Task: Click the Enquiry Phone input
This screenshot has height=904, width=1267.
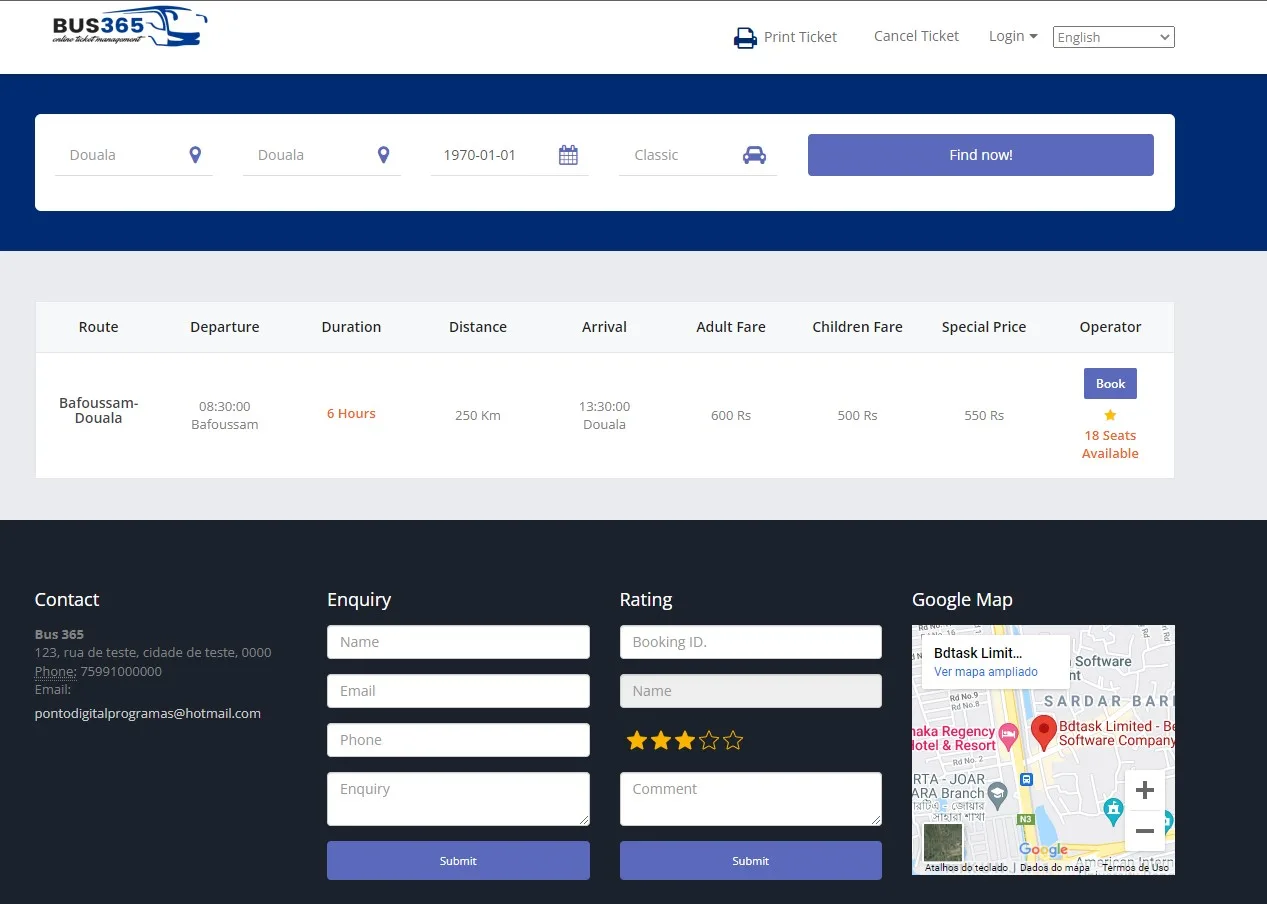Action: tap(458, 740)
